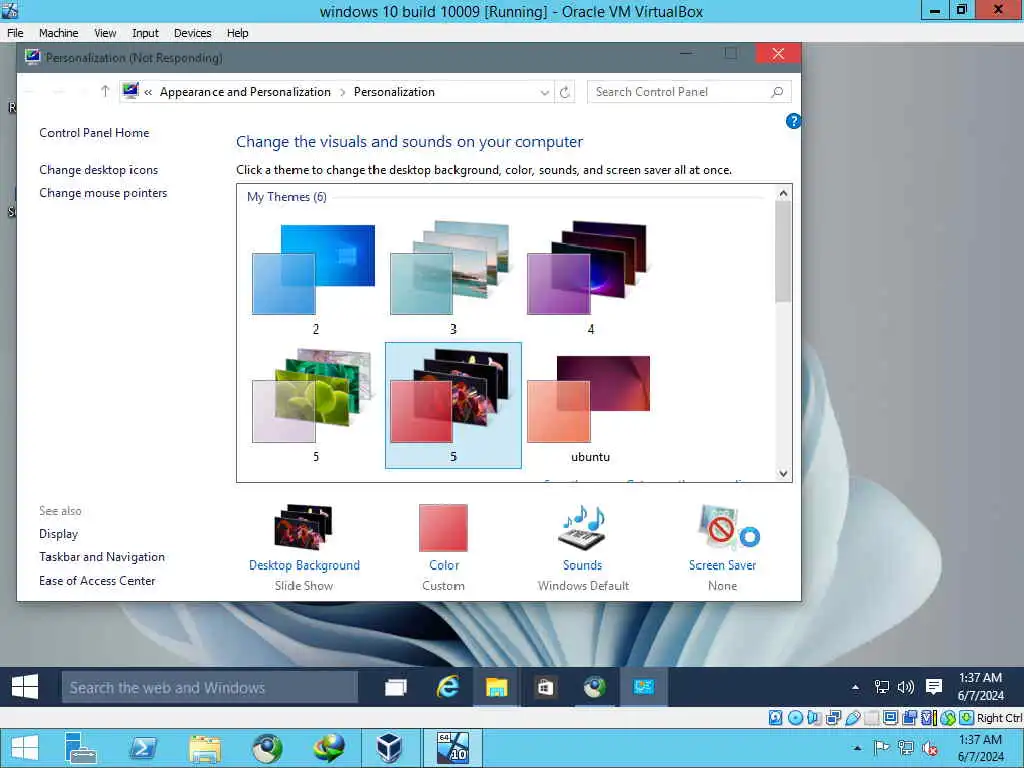Click the guest volume speaker icon

906,687
